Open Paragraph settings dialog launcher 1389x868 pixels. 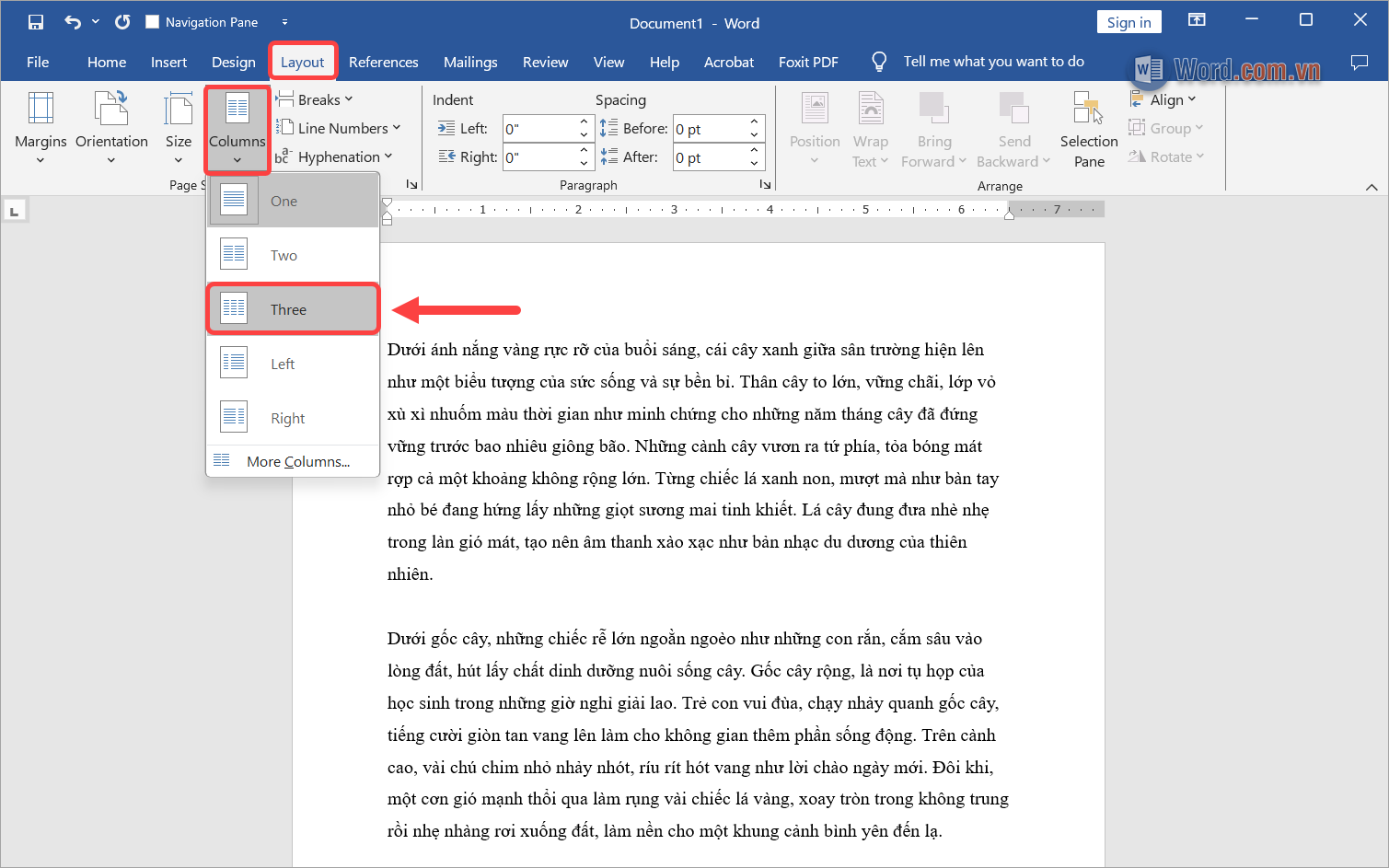(765, 185)
